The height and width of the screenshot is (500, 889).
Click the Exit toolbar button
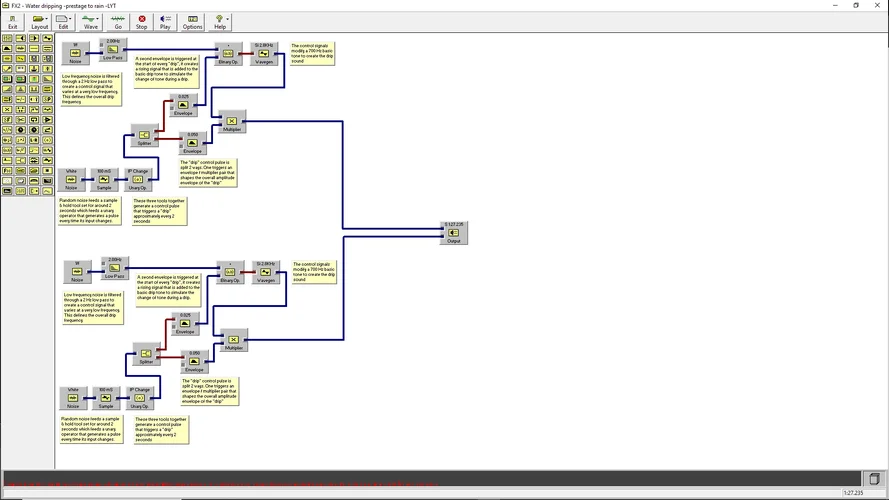pos(13,21)
